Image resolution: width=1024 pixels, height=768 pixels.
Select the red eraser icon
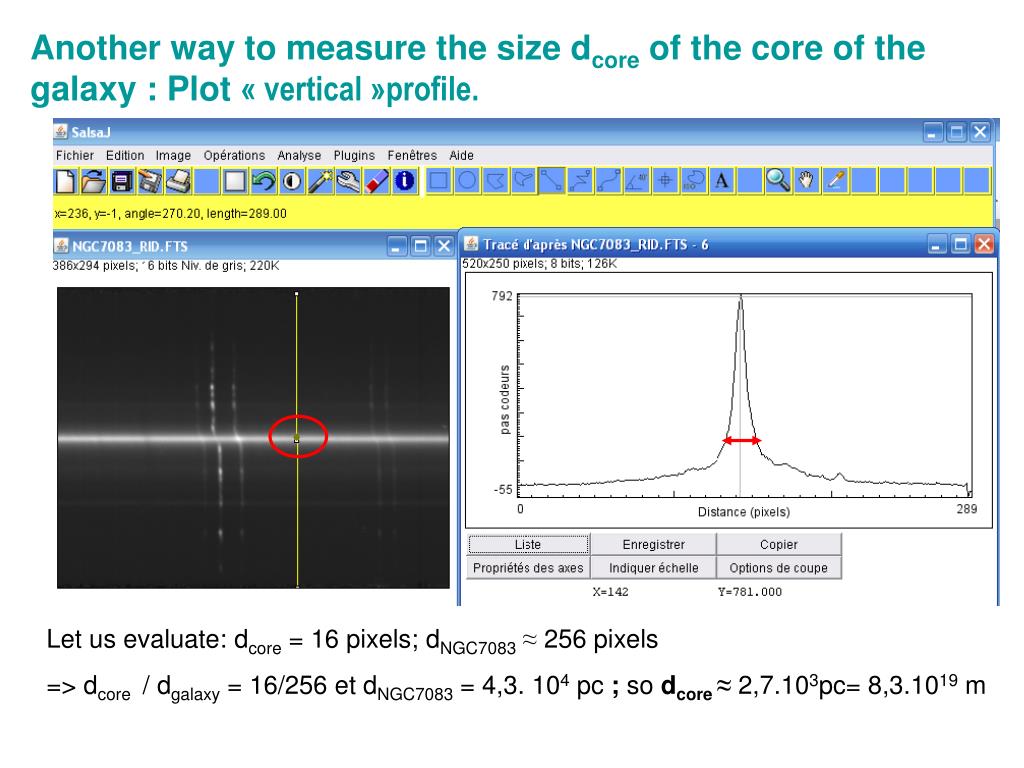tap(377, 181)
